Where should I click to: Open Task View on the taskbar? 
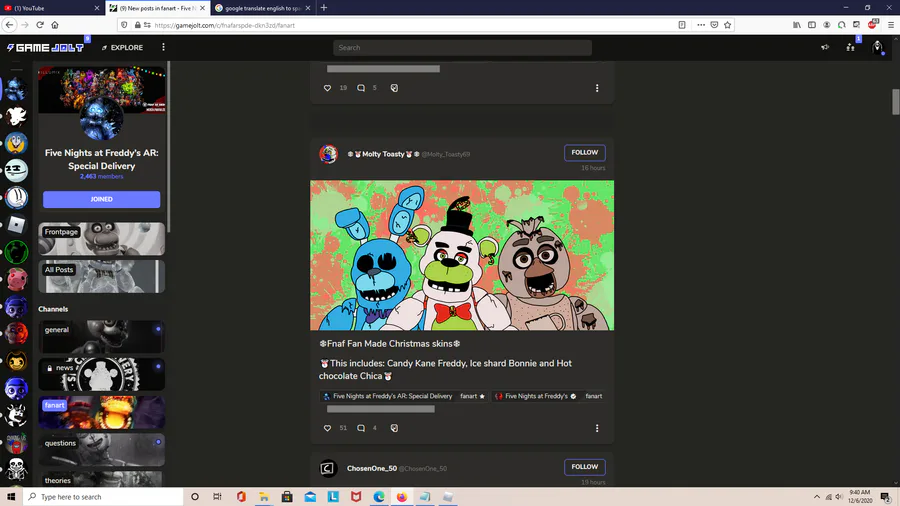[x=217, y=496]
